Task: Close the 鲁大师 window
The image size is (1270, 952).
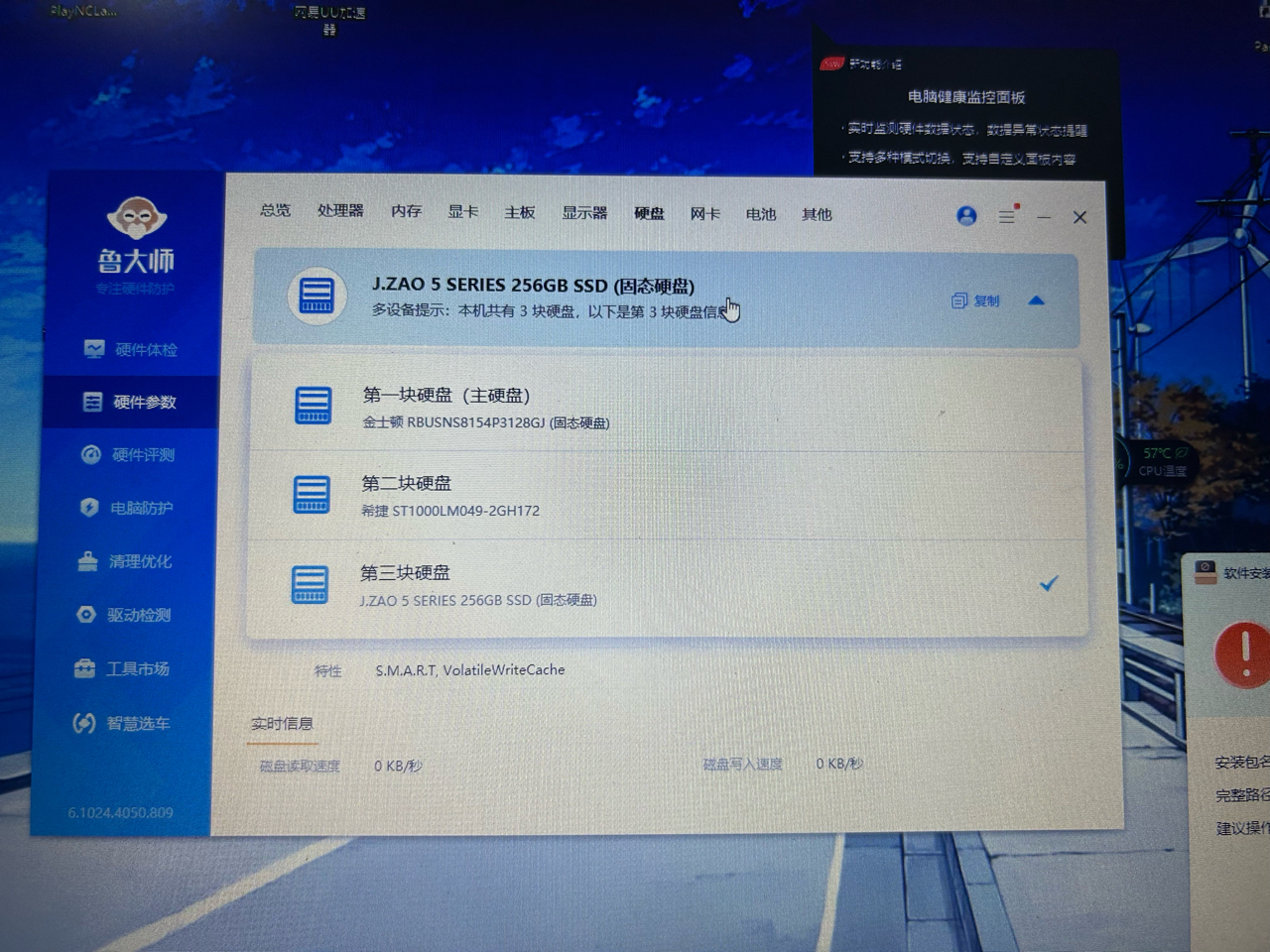Action: tap(1080, 217)
